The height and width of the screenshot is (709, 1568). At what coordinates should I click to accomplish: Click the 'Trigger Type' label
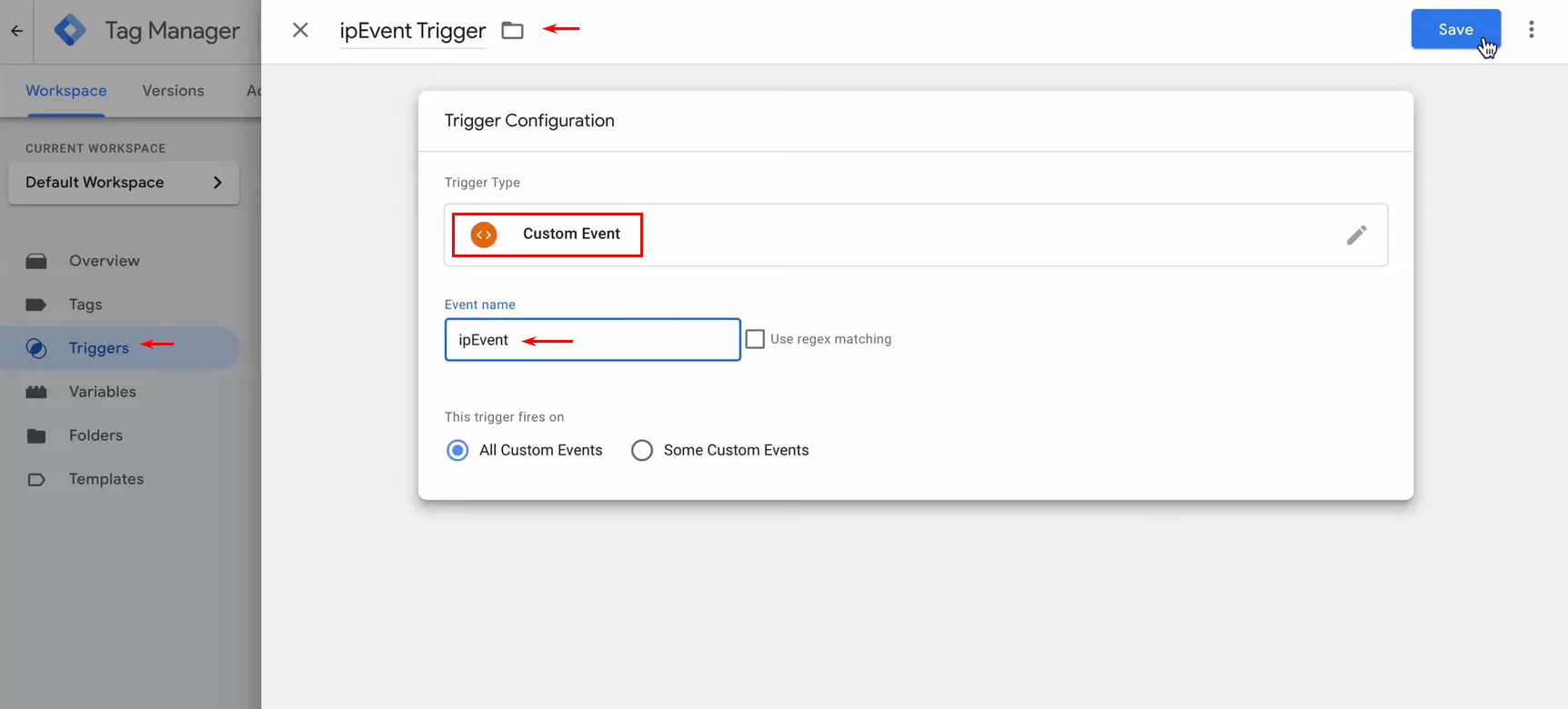[x=482, y=183]
